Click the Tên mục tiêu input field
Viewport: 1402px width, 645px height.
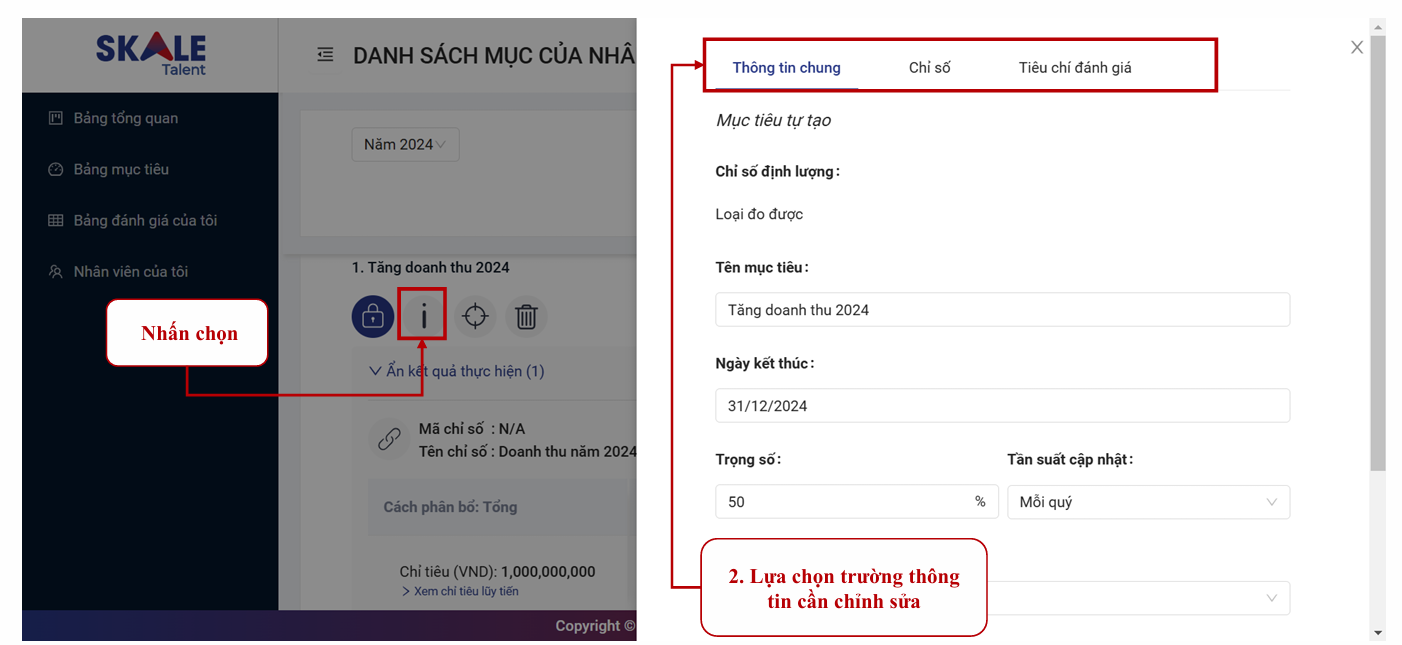tap(1002, 310)
